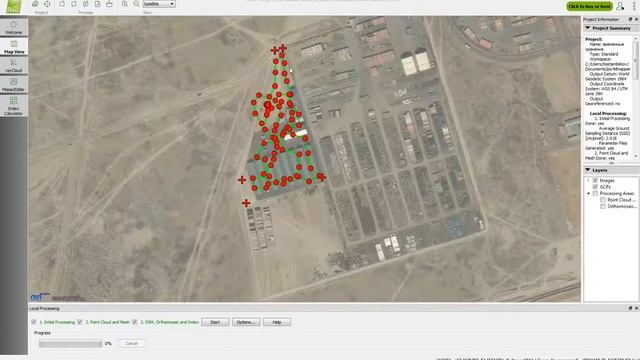The height and width of the screenshot is (360, 640).
Task: Close the Project Information panel
Action: (636, 20)
